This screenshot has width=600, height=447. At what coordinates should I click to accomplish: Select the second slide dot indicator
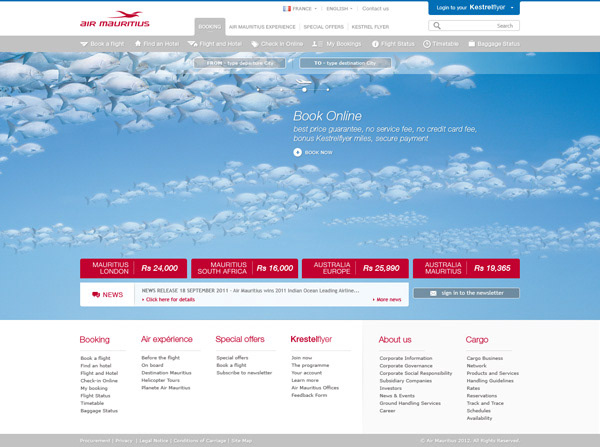[x=281, y=90]
